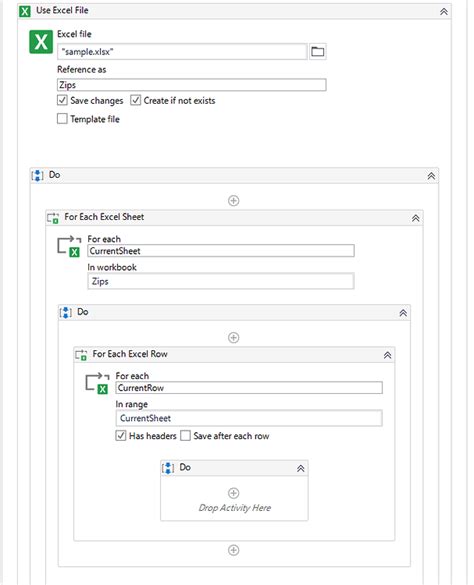The height and width of the screenshot is (585, 474).
Task: Toggle Create if not exists checkbox
Action: pyautogui.click(x=135, y=100)
